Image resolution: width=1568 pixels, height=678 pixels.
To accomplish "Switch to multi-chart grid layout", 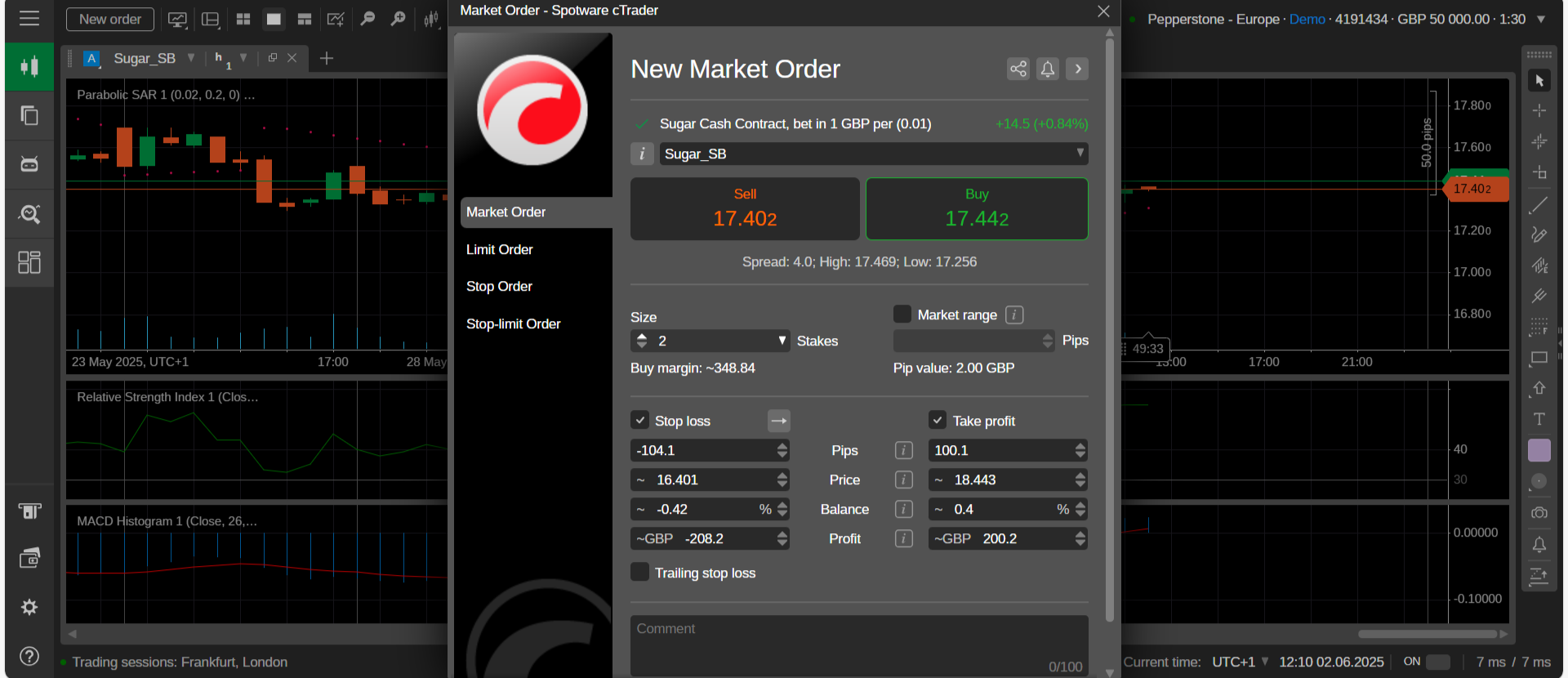I will pyautogui.click(x=243, y=19).
